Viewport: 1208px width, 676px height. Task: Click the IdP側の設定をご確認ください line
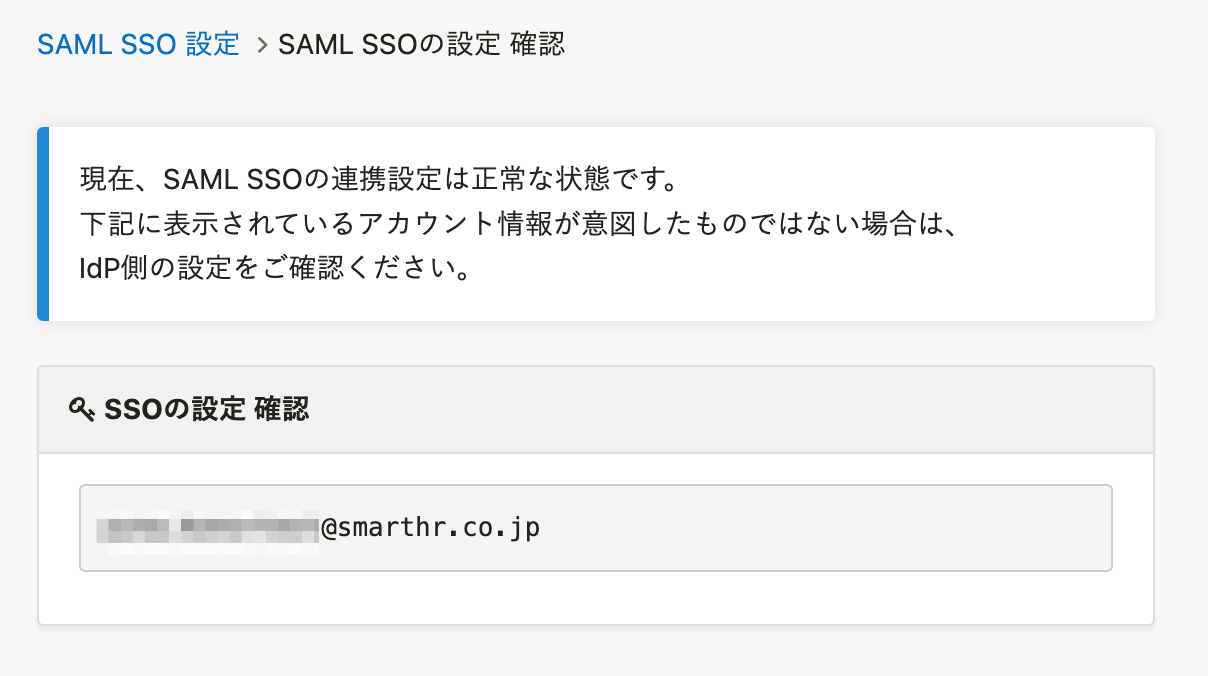coord(275,269)
